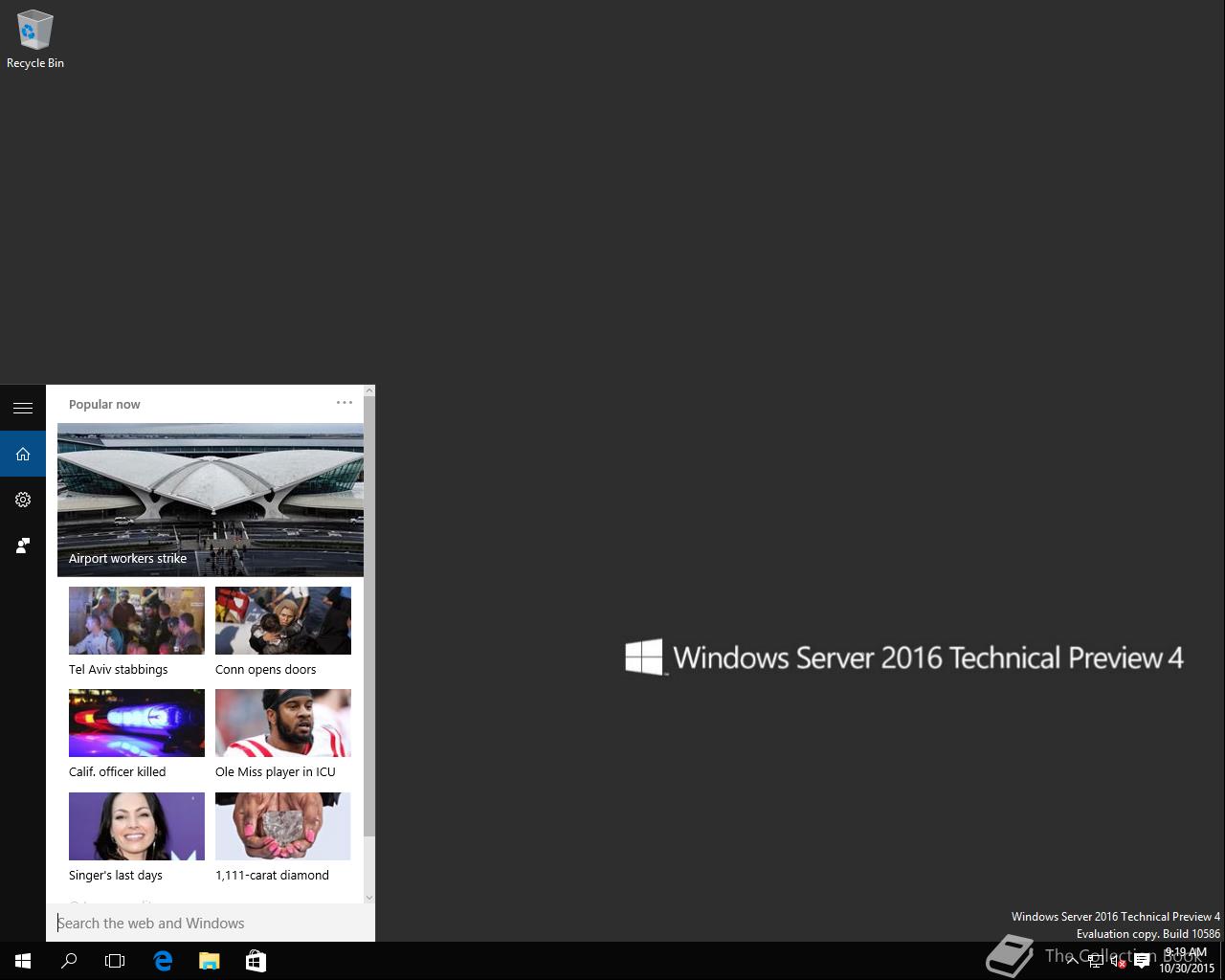Click the 'Tel Aviv stabbings' caption
1225x980 pixels.
[x=118, y=669]
